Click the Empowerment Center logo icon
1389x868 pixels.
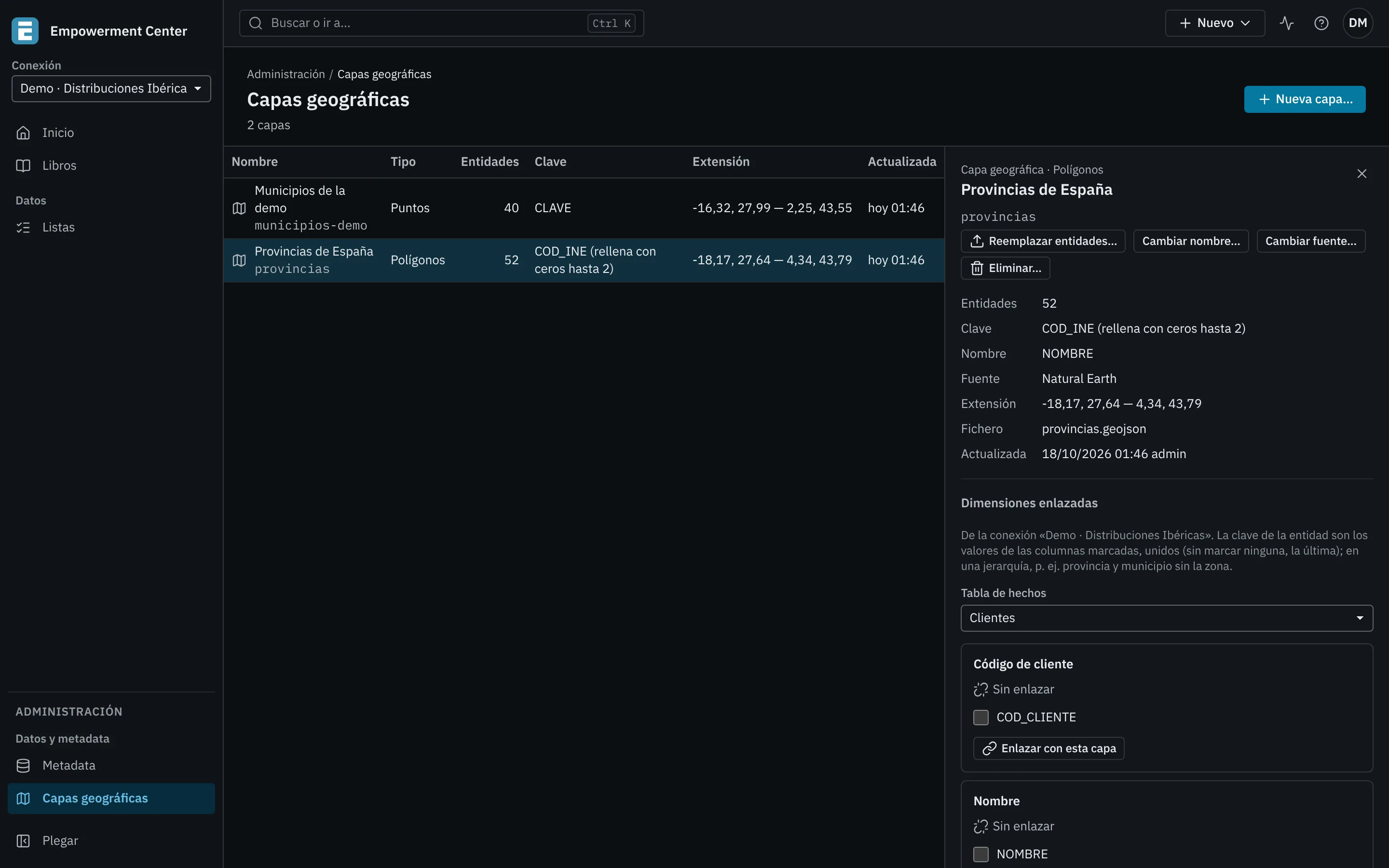click(x=25, y=31)
